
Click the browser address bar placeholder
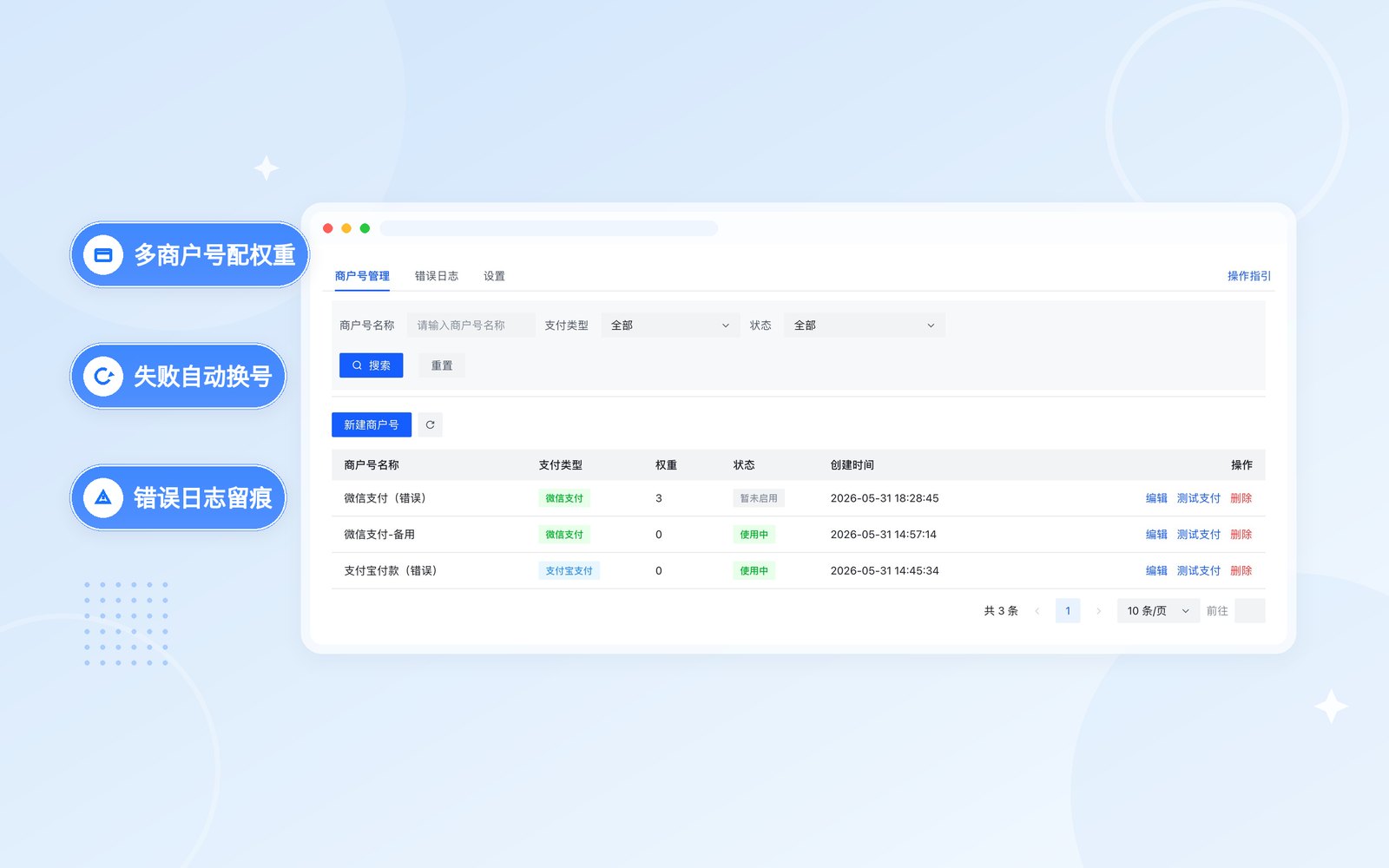[x=549, y=228]
